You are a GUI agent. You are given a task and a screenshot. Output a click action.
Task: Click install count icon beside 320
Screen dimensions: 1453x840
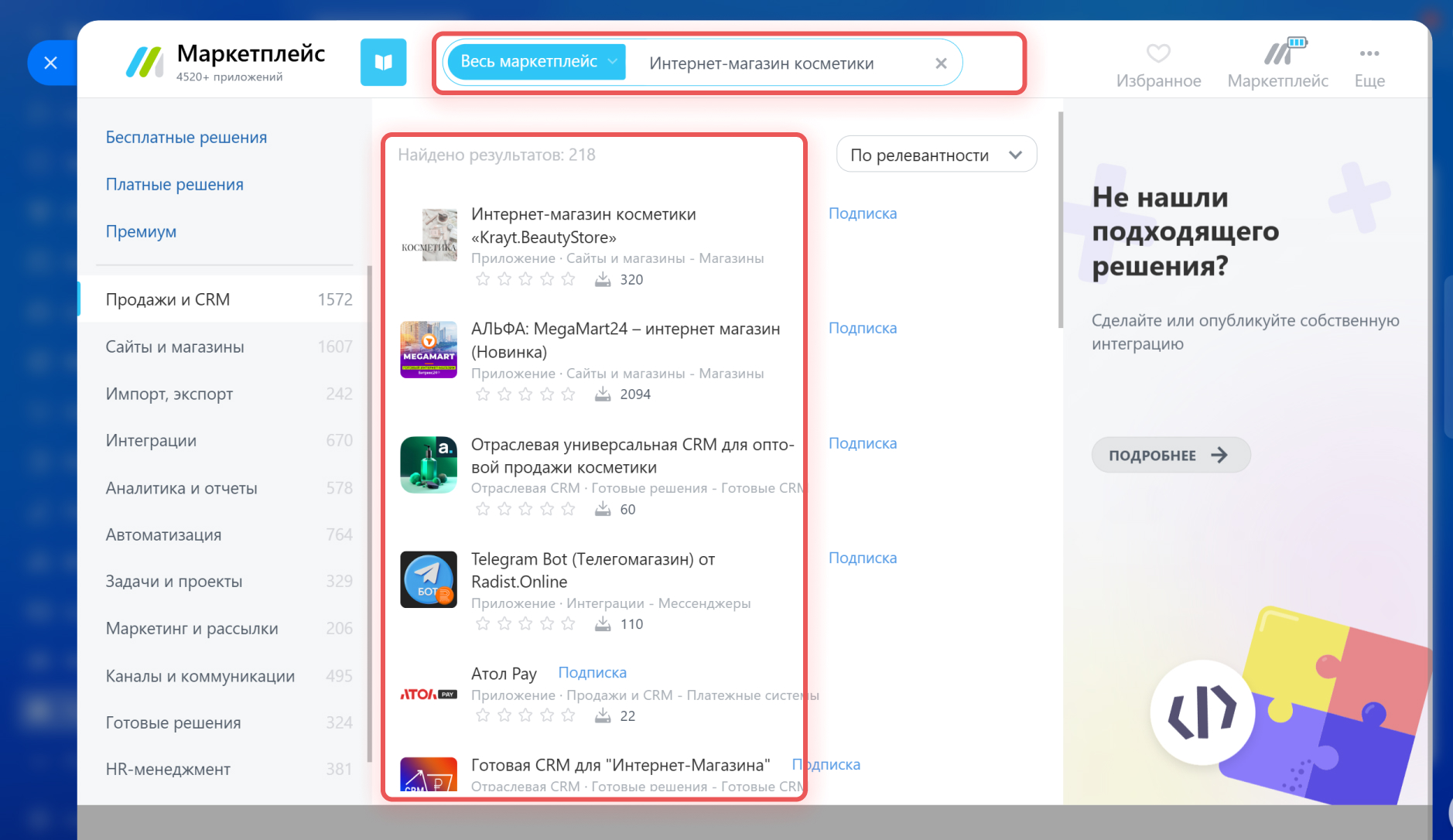603,279
